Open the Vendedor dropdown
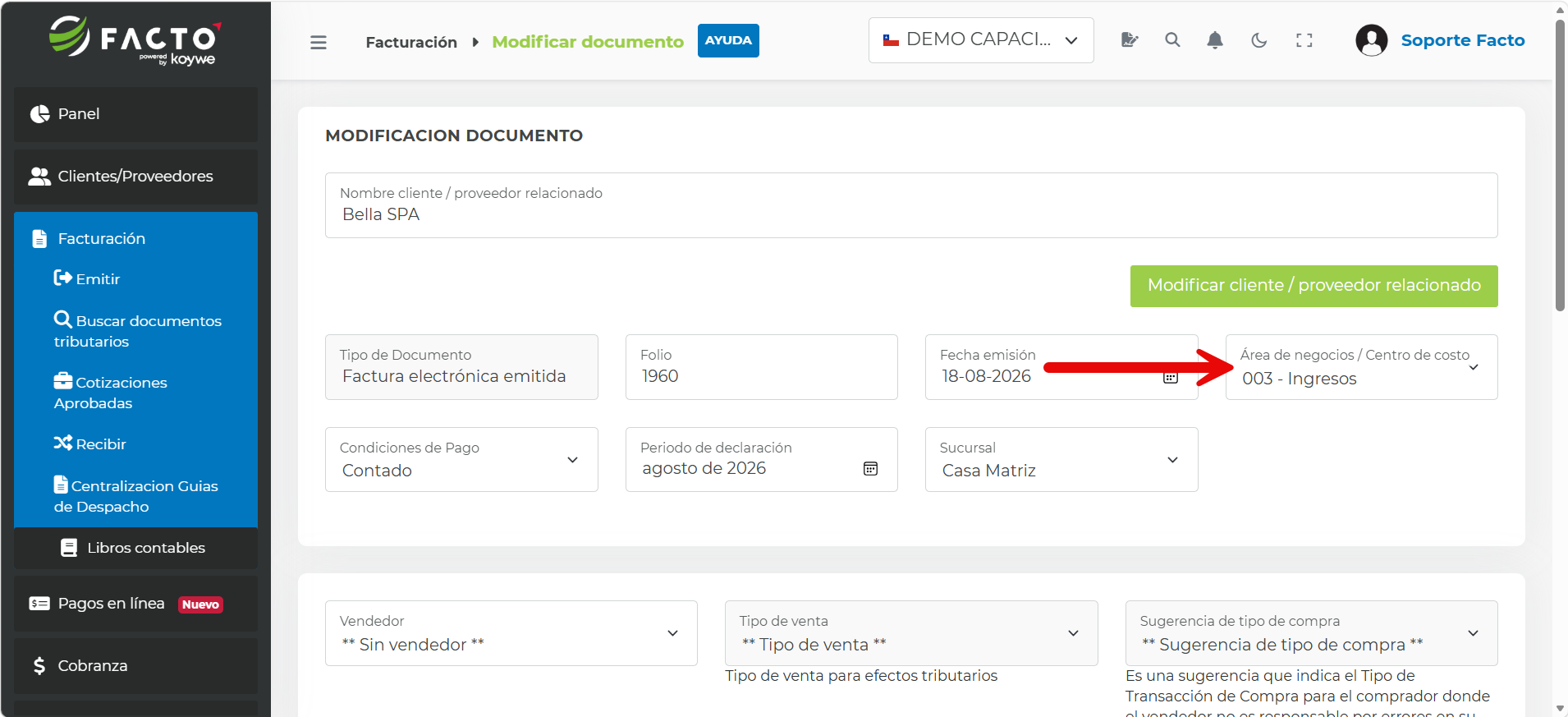Image resolution: width=1568 pixels, height=717 pixels. (x=511, y=633)
